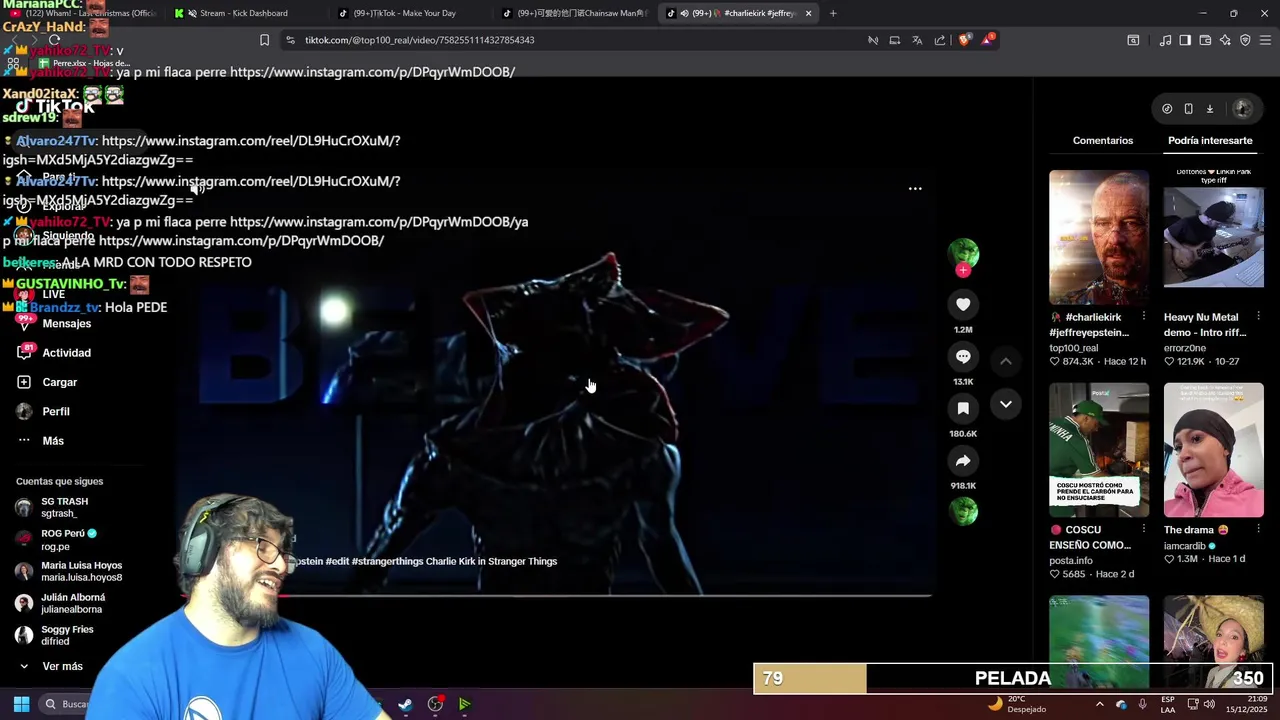1280x720 pixels.
Task: Share the video using the arrow icon
Action: (963, 460)
